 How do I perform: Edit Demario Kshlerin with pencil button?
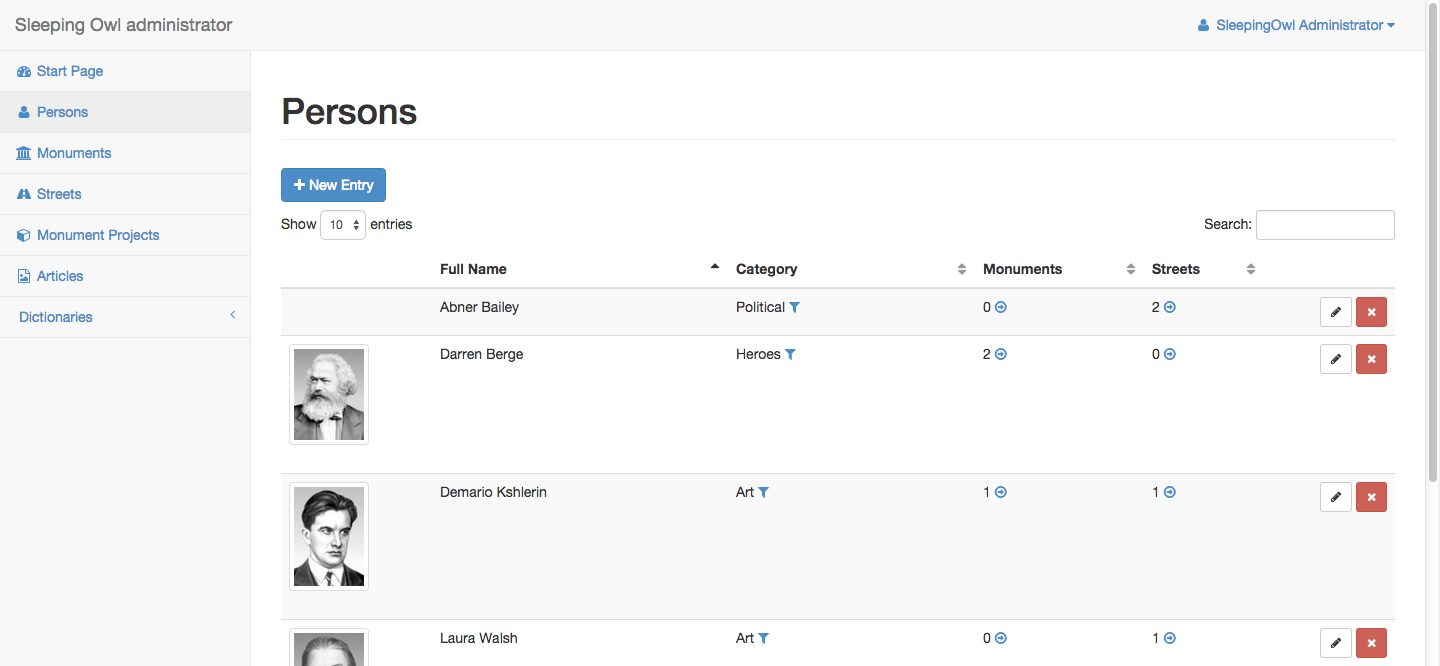point(1336,497)
